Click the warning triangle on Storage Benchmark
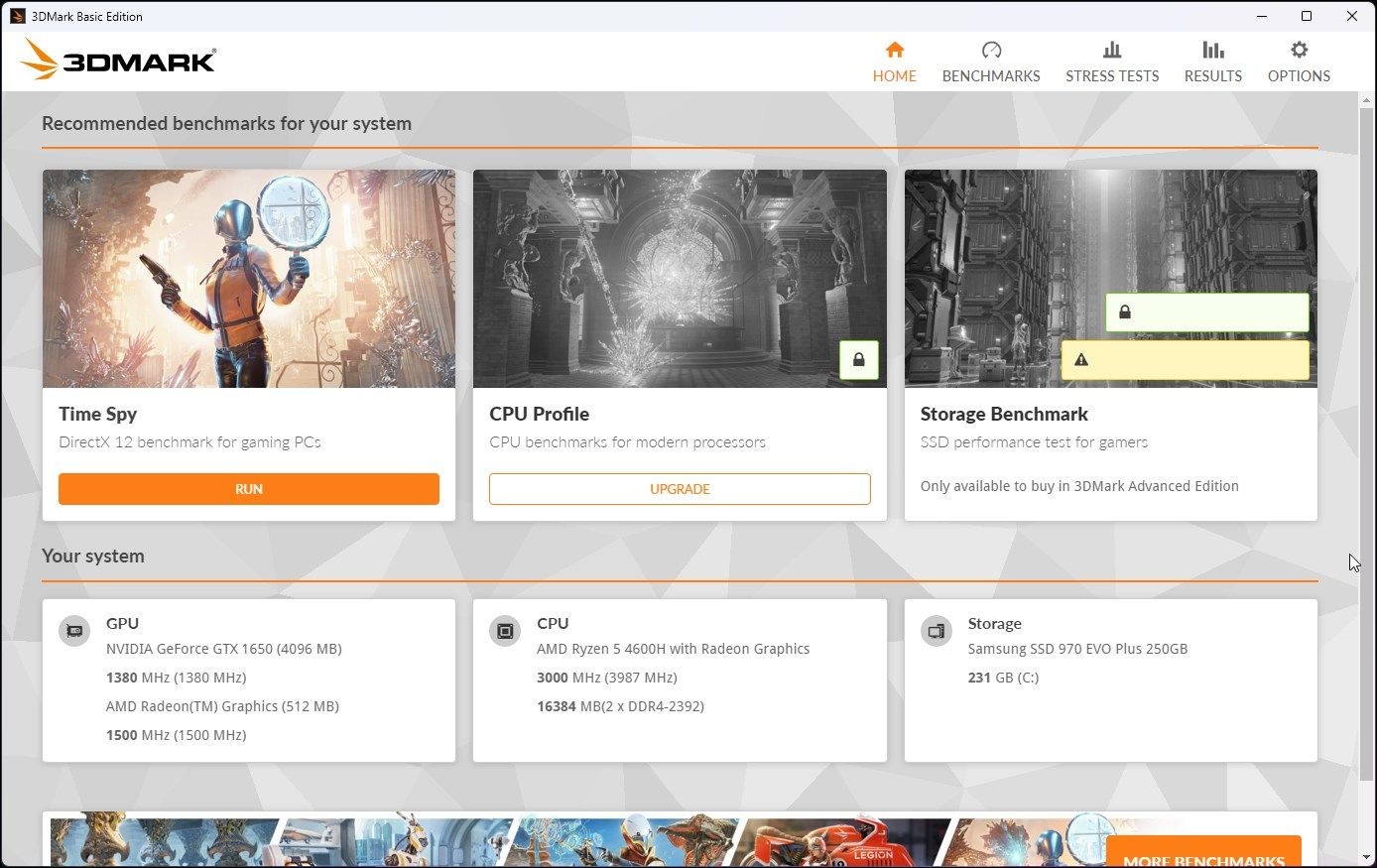This screenshot has height=868, width=1377. [x=1081, y=360]
